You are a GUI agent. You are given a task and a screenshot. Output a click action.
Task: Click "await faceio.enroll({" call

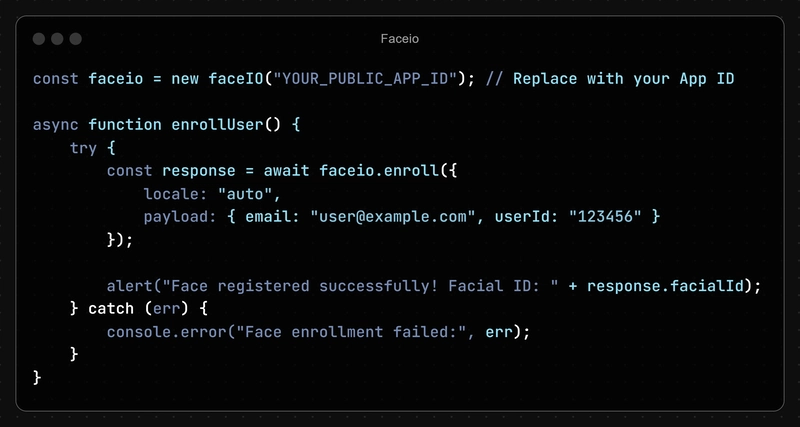point(360,171)
